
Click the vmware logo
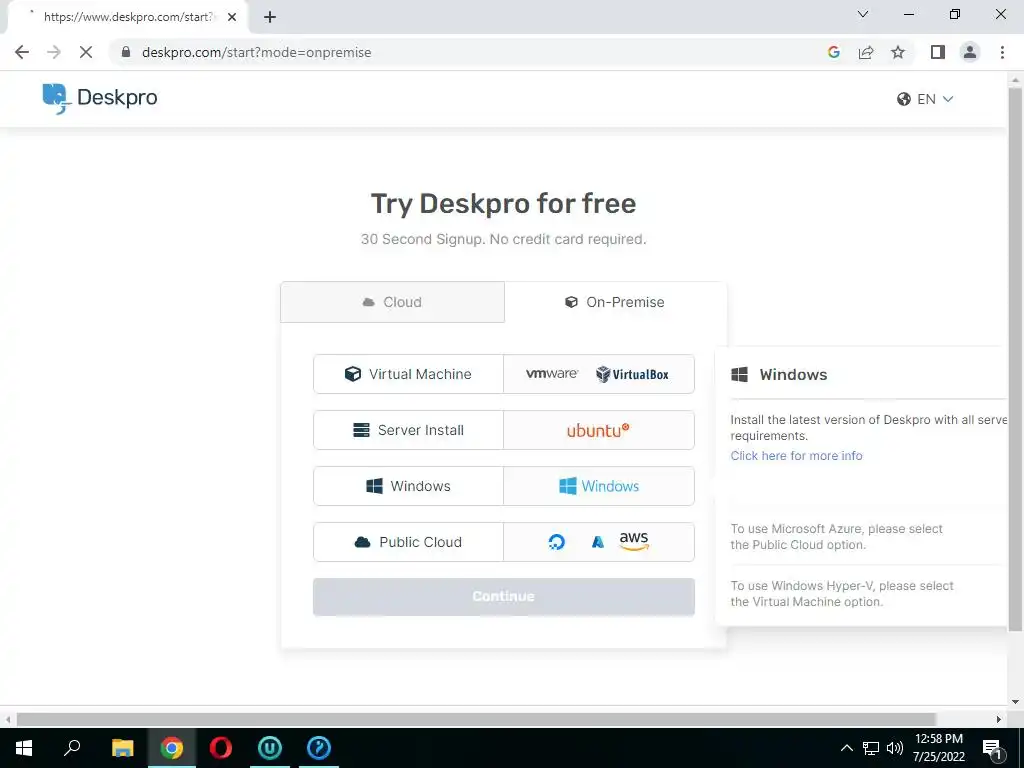click(x=552, y=374)
